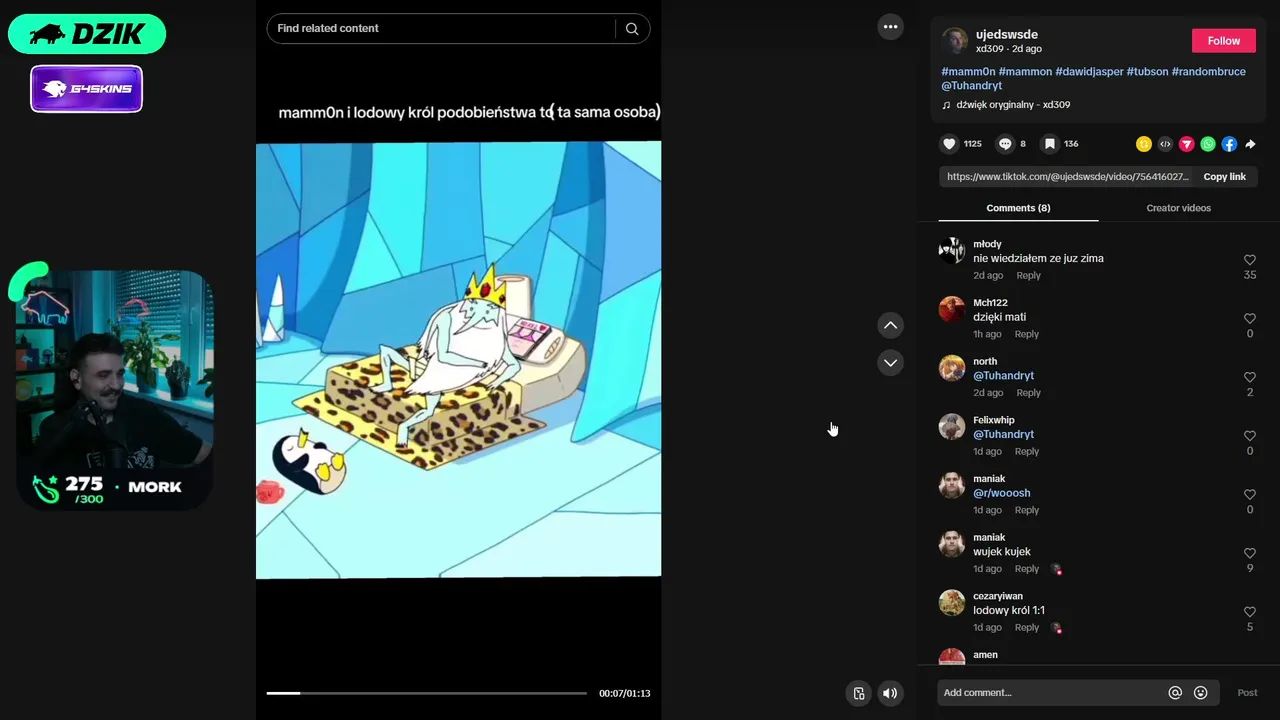Screen dimensions: 1280x720
Task: Open the three-dot more options menu
Action: point(890,27)
